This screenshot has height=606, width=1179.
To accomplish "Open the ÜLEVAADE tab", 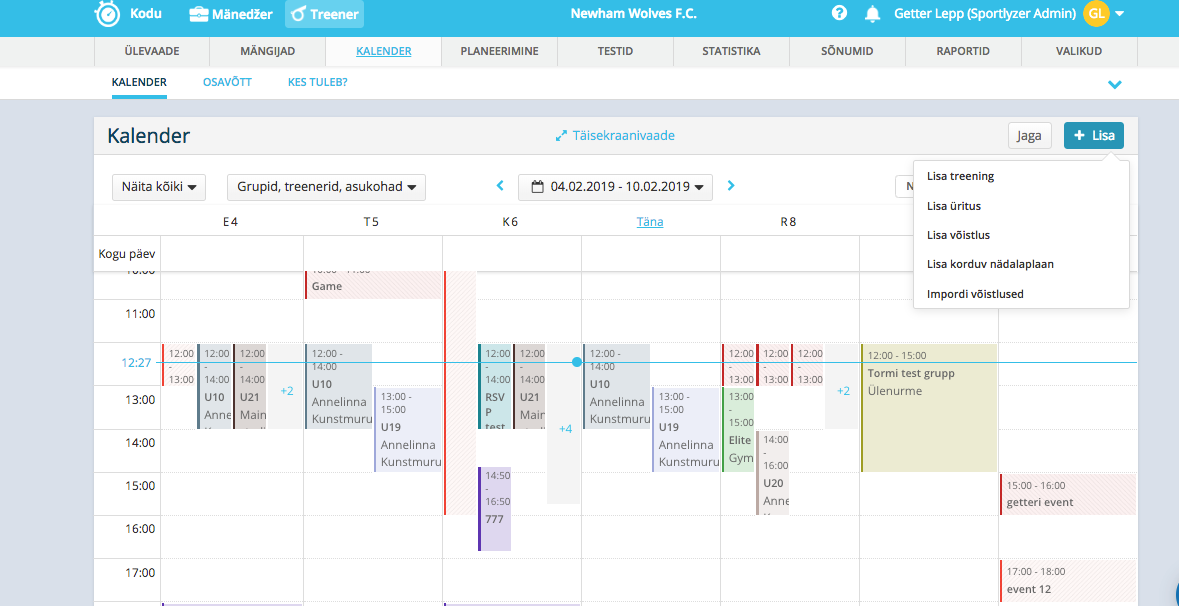I will 151,52.
